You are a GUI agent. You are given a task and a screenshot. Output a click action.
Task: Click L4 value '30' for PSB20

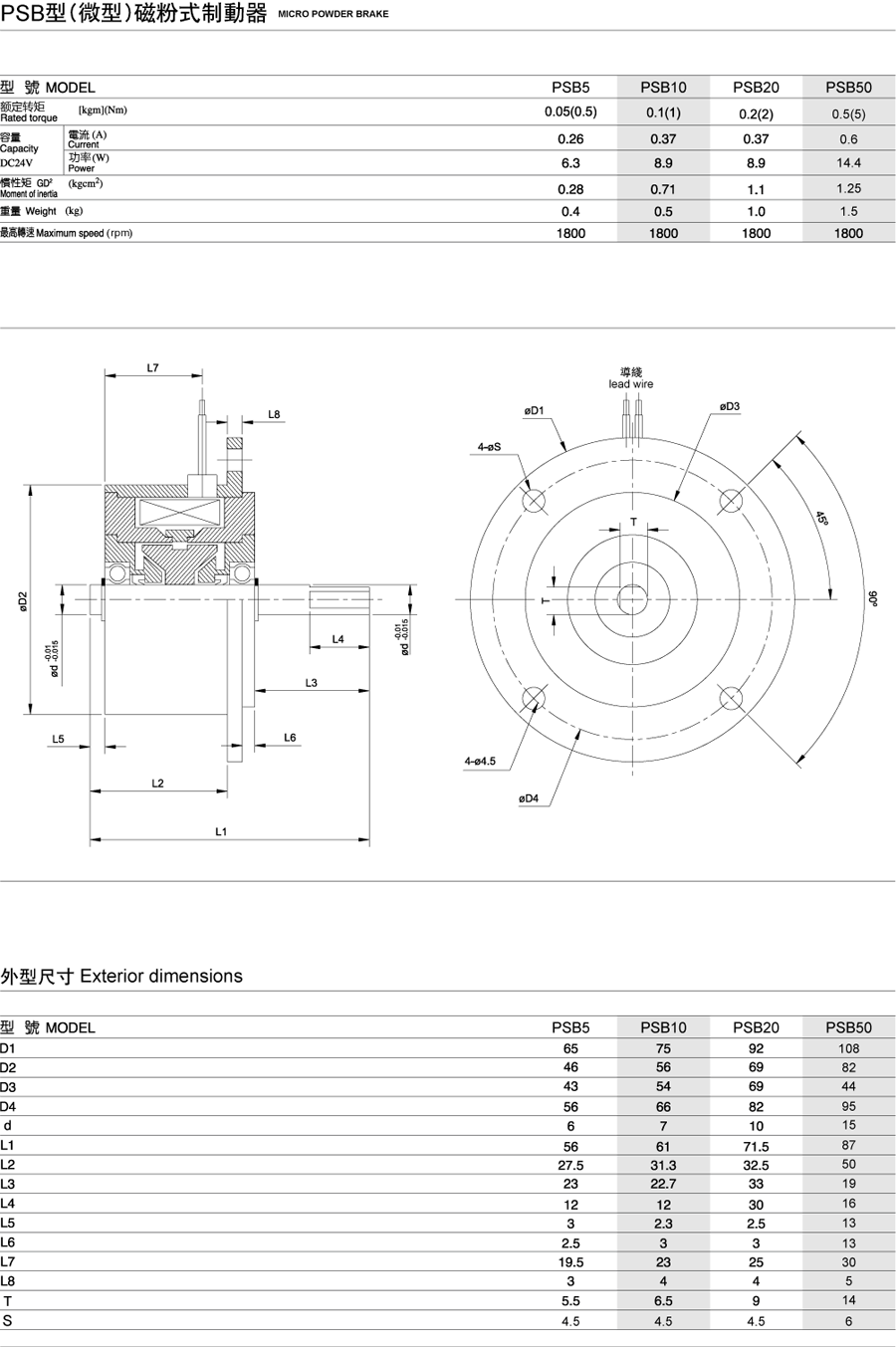tap(756, 1204)
